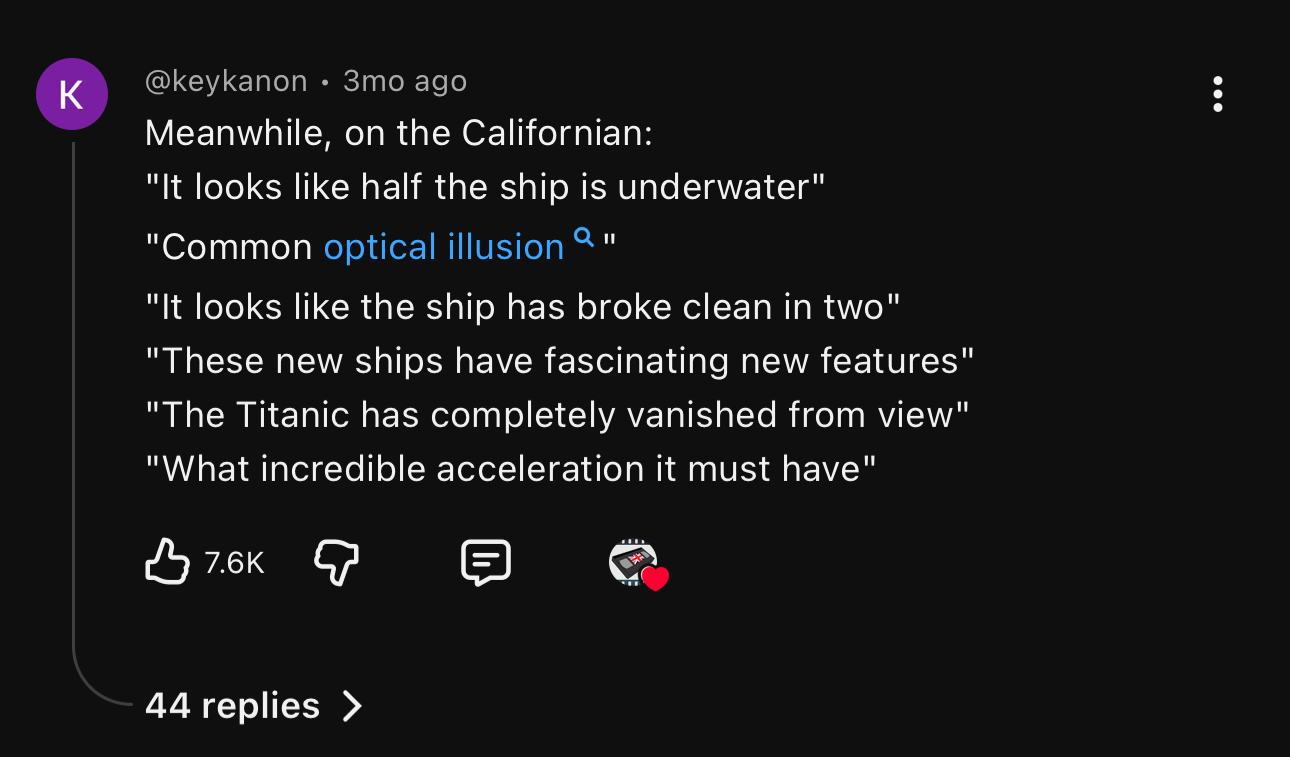The width and height of the screenshot is (1290, 757).
Task: Click the 'half the ship is underwater' line
Action: click(485, 187)
